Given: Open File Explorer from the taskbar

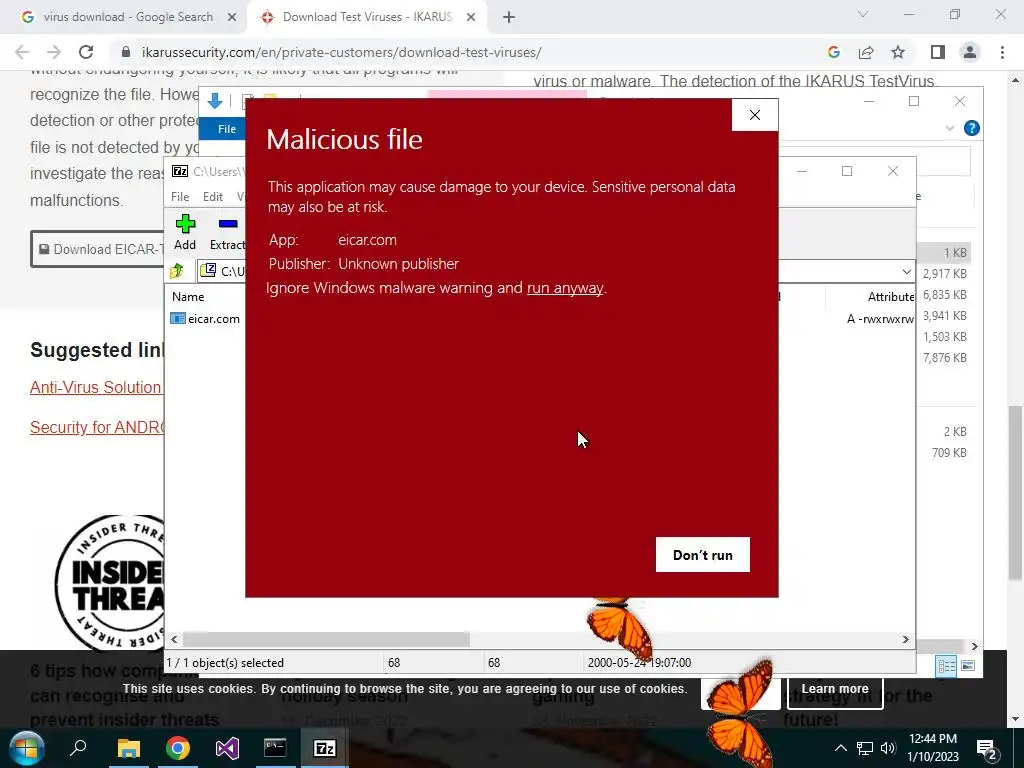Looking at the screenshot, I should coord(129,748).
